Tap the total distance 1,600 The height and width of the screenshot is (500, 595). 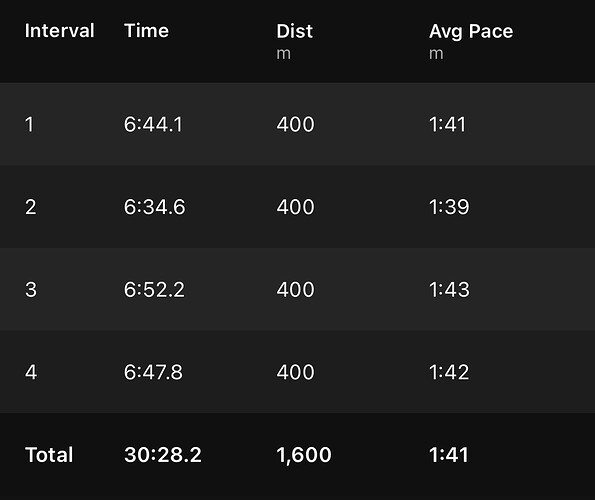304,455
